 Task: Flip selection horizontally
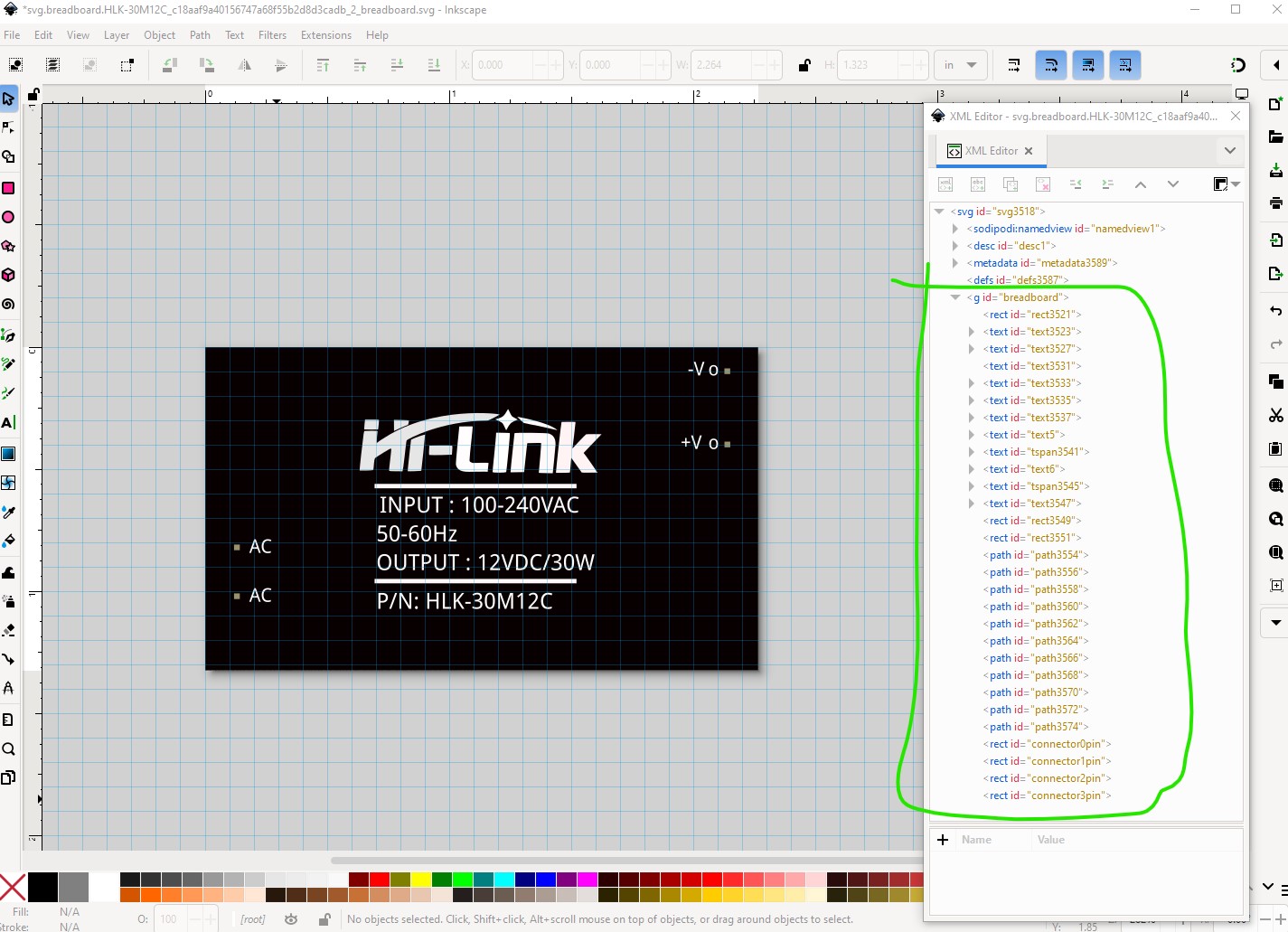(x=244, y=65)
